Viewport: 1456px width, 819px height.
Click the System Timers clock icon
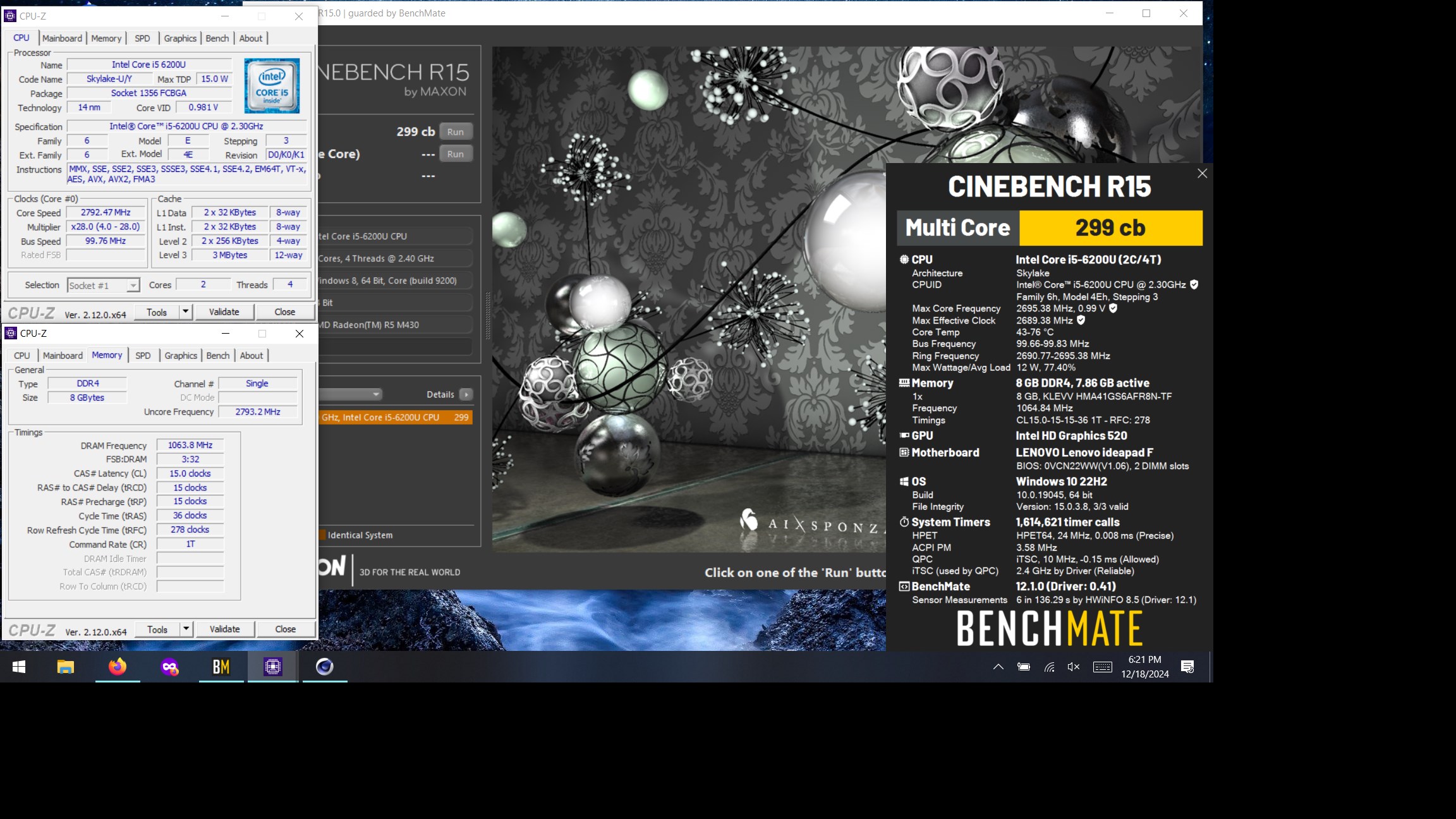tap(904, 522)
